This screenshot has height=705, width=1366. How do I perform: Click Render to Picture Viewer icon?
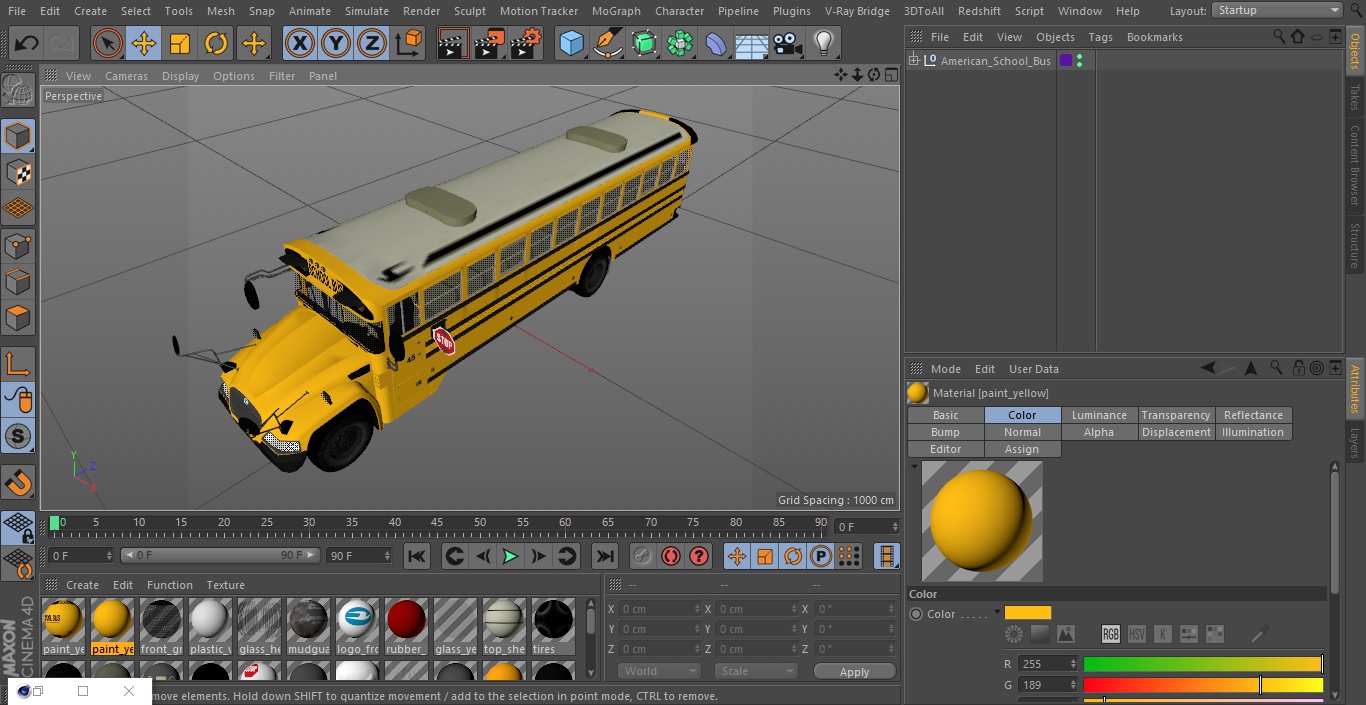(x=489, y=43)
